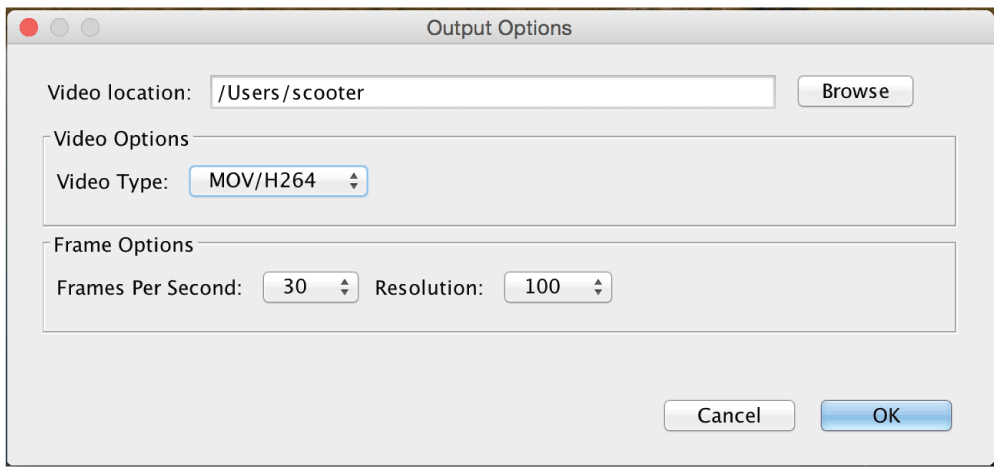Open the Frames Per Second dropdown showing 30
Viewport: 1000px width, 474px height.
coord(311,287)
